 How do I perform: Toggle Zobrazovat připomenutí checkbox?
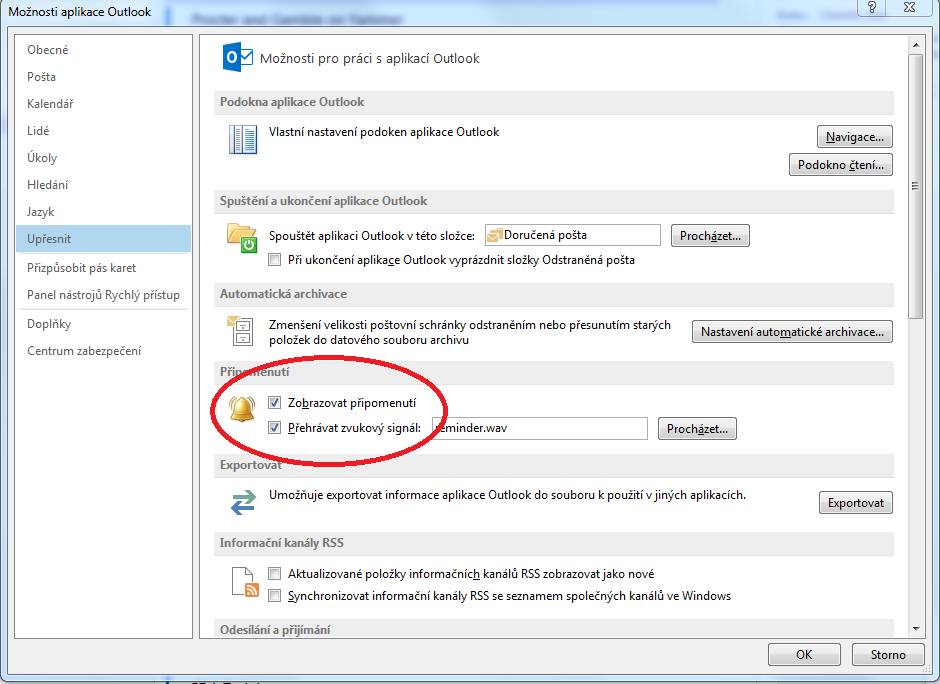click(274, 403)
